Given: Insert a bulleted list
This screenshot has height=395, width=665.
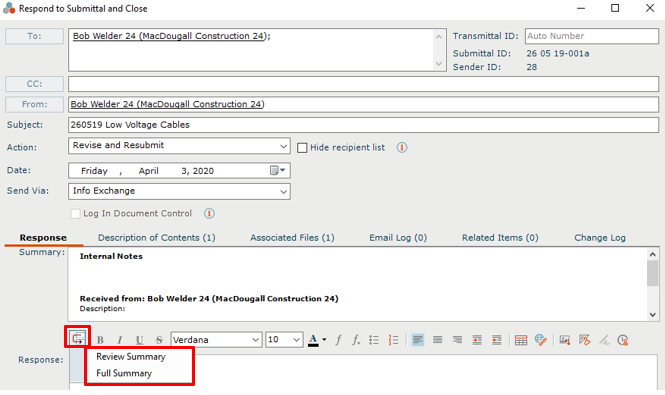Looking at the screenshot, I should pos(374,340).
